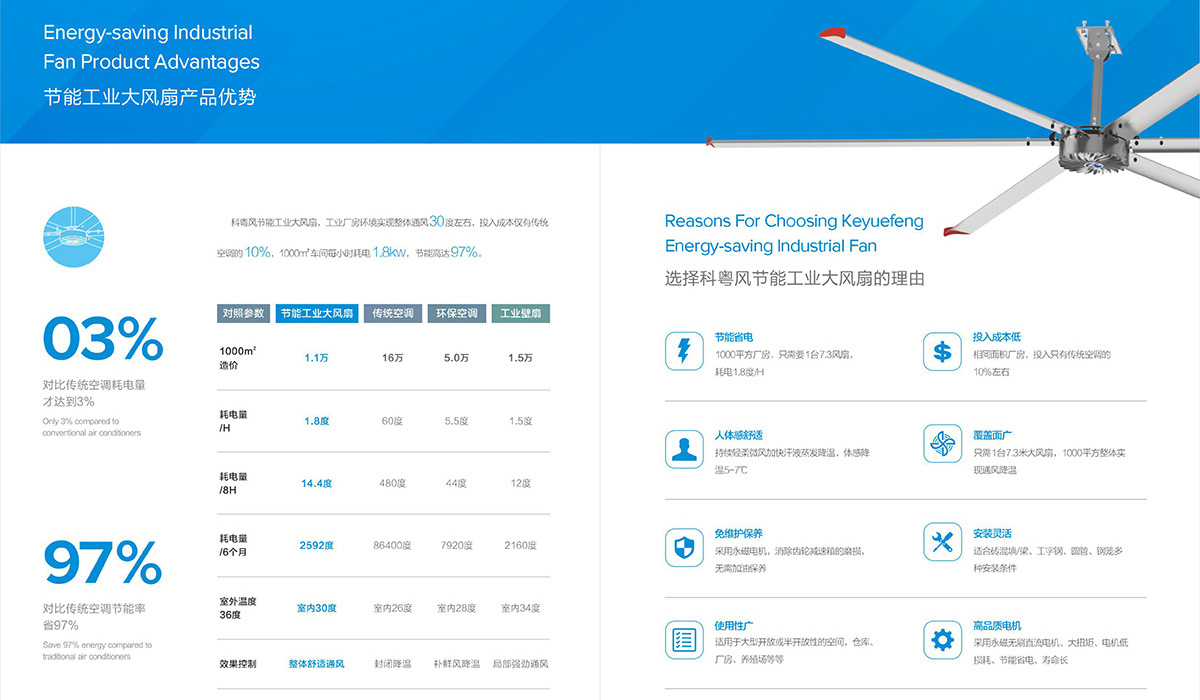Select the 传统空调 column header
Screen dimensions: 1200x700
pyautogui.click(x=393, y=313)
